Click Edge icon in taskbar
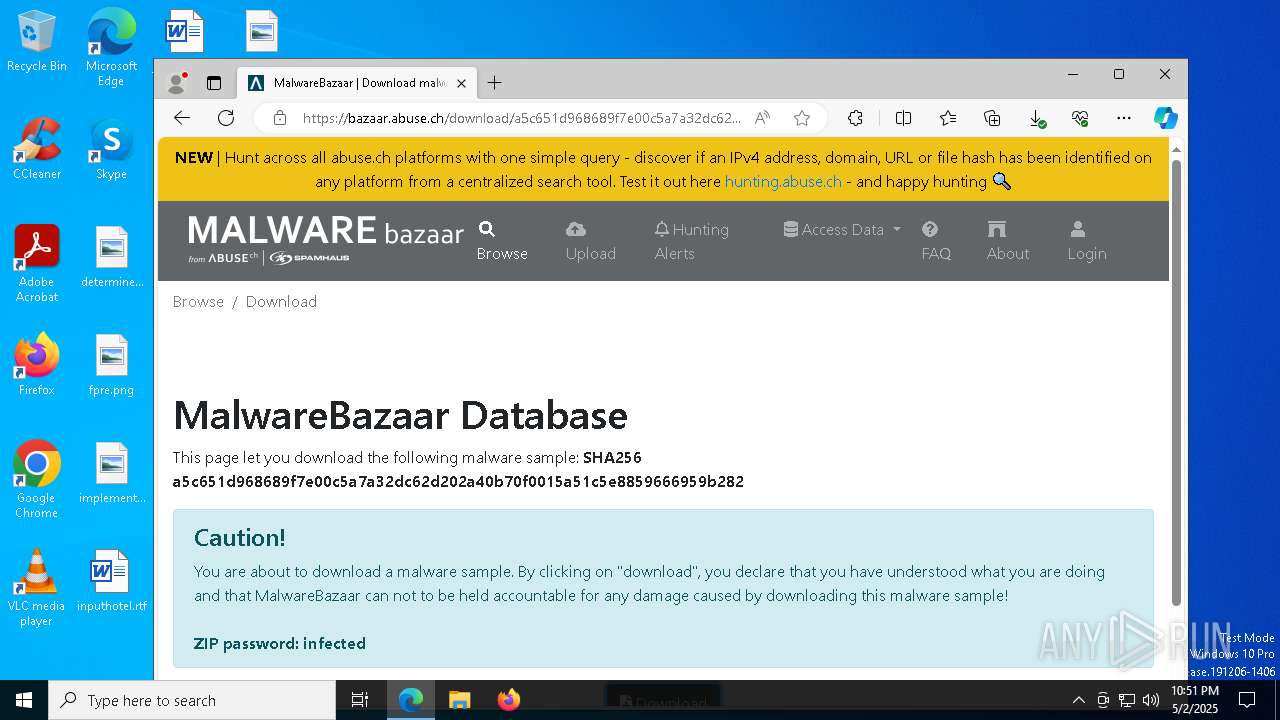1280x720 pixels. (x=411, y=700)
